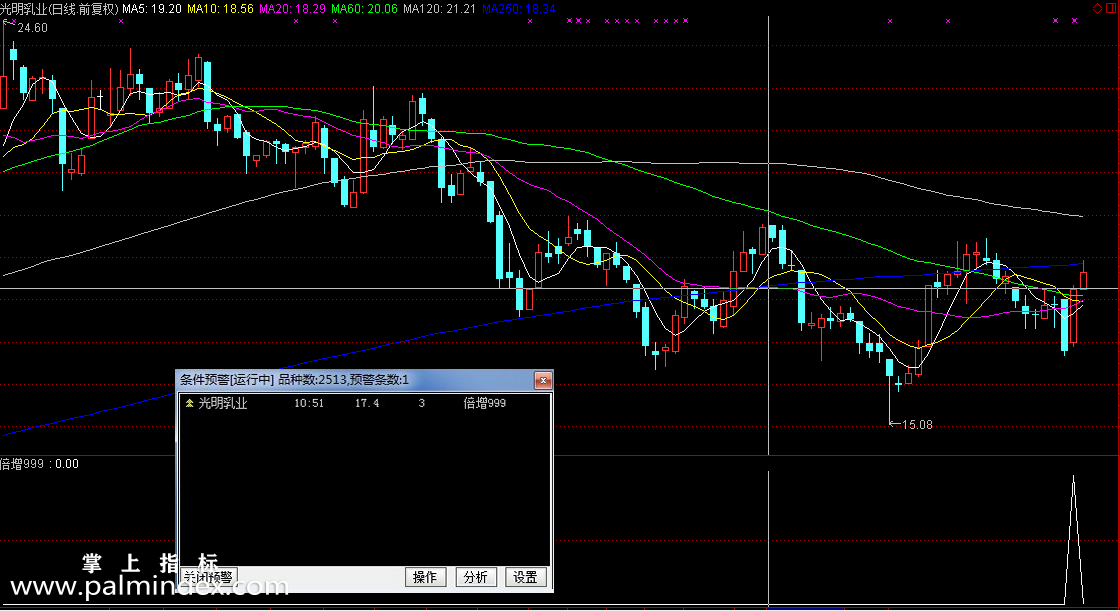The width and height of the screenshot is (1120, 611).
Task: Open 设置 in the alert dialog
Action: pyautogui.click(x=525, y=577)
